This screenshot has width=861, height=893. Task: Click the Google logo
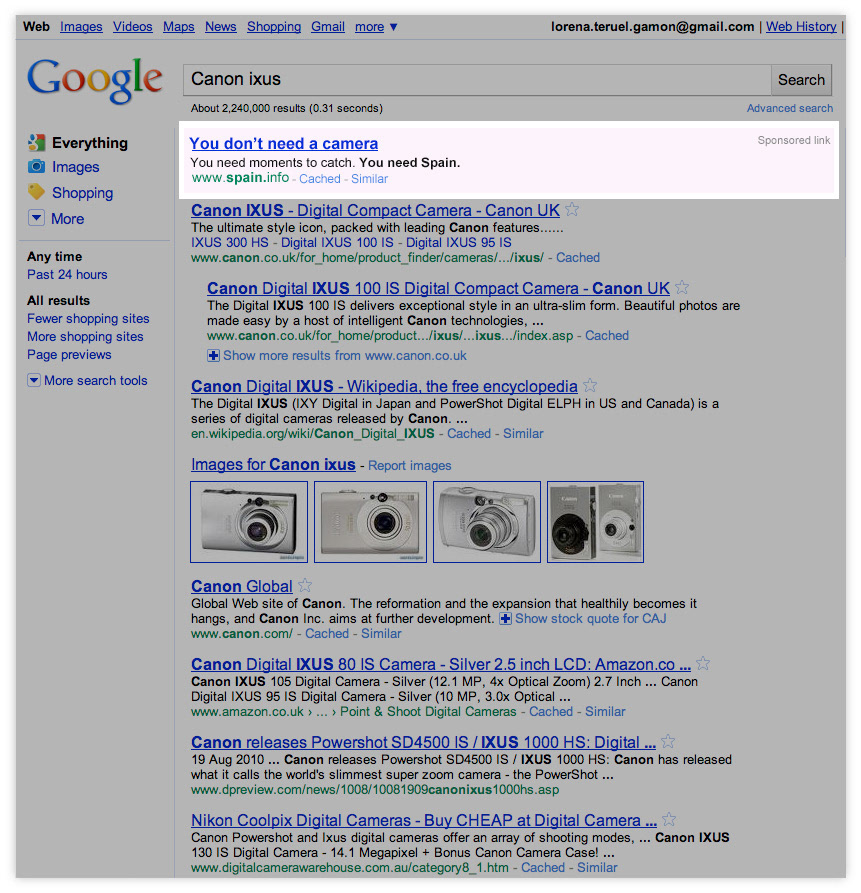[x=95, y=80]
